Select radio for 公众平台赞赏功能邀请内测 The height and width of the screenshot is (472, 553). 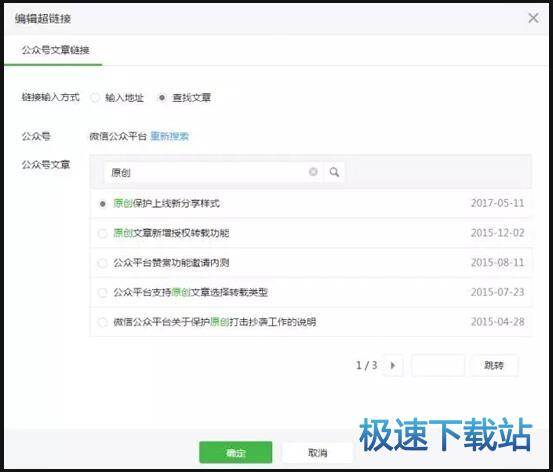point(102,263)
